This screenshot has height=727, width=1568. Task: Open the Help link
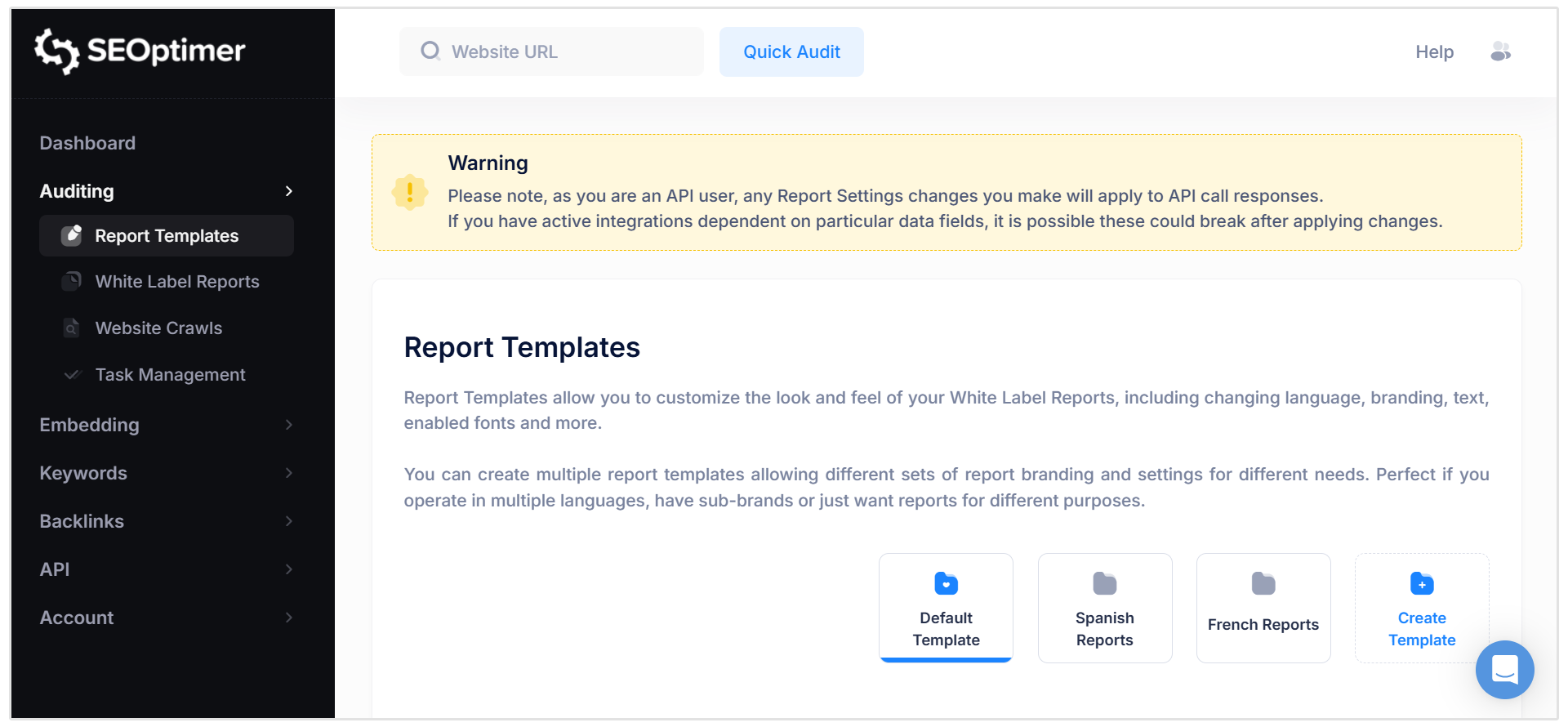pyautogui.click(x=1434, y=51)
